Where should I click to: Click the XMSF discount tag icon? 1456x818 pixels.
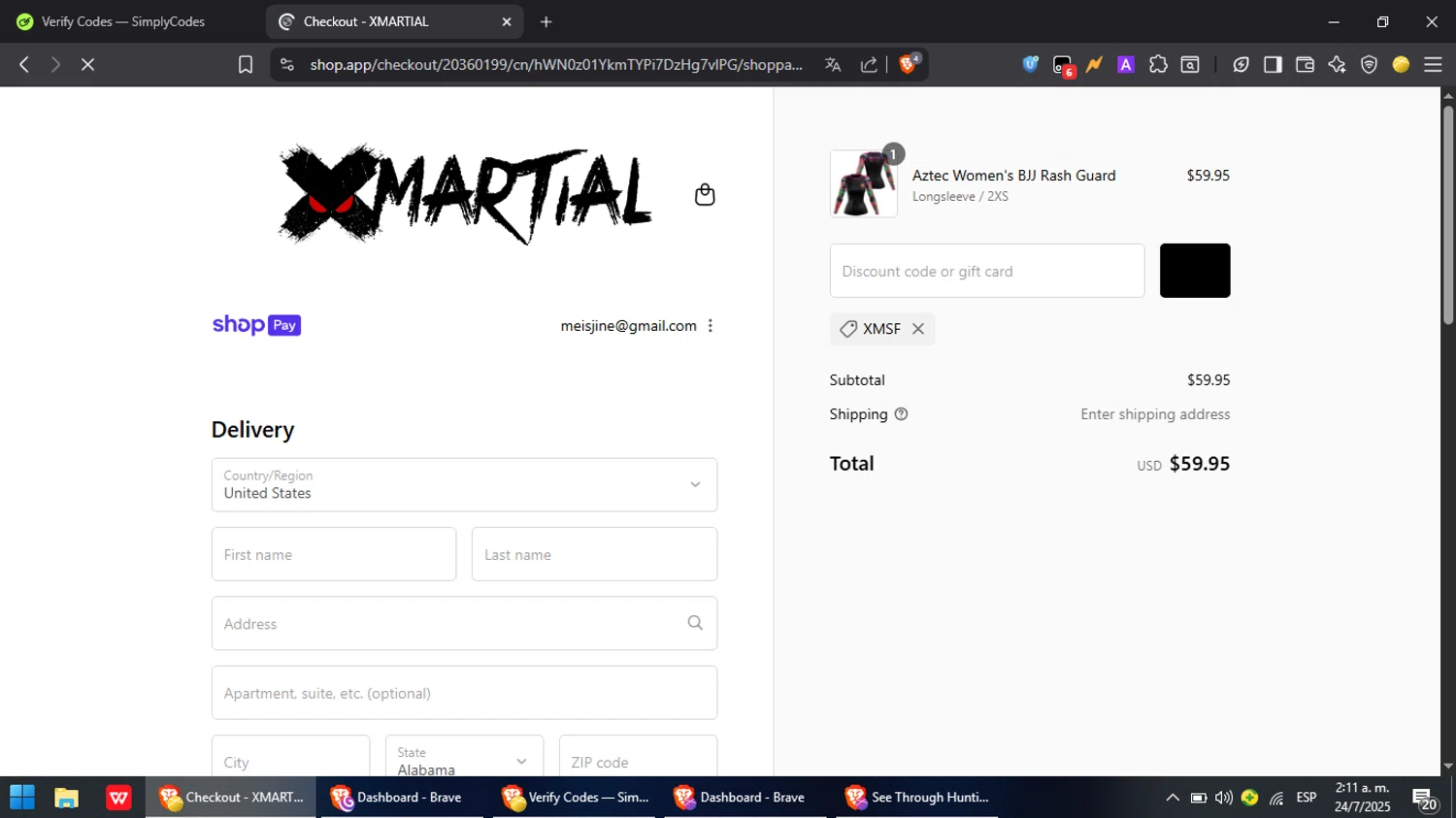click(x=847, y=329)
